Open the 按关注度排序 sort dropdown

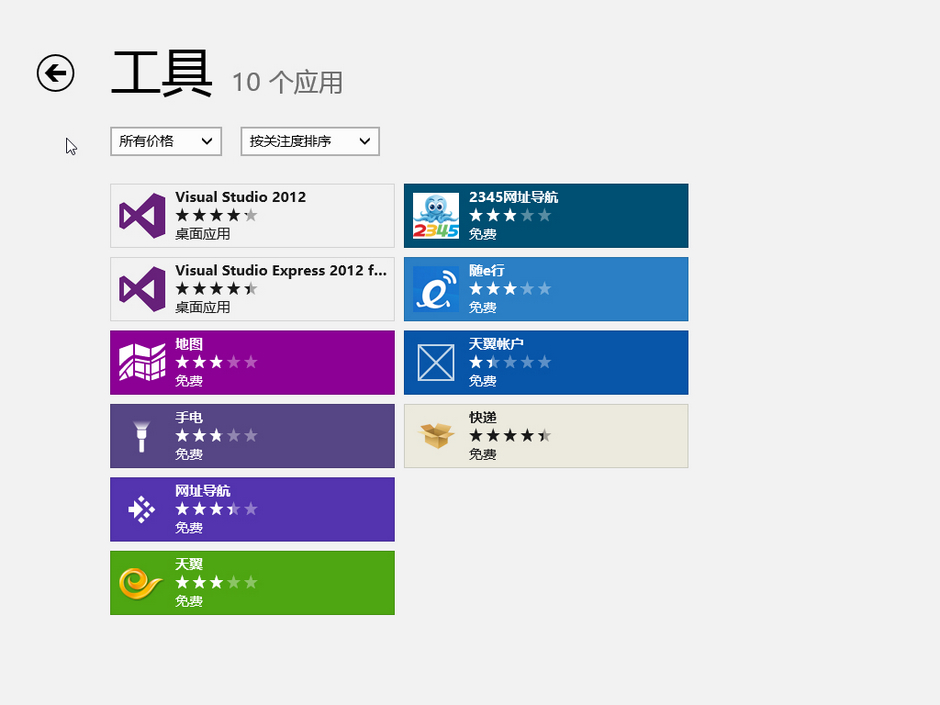pos(310,141)
